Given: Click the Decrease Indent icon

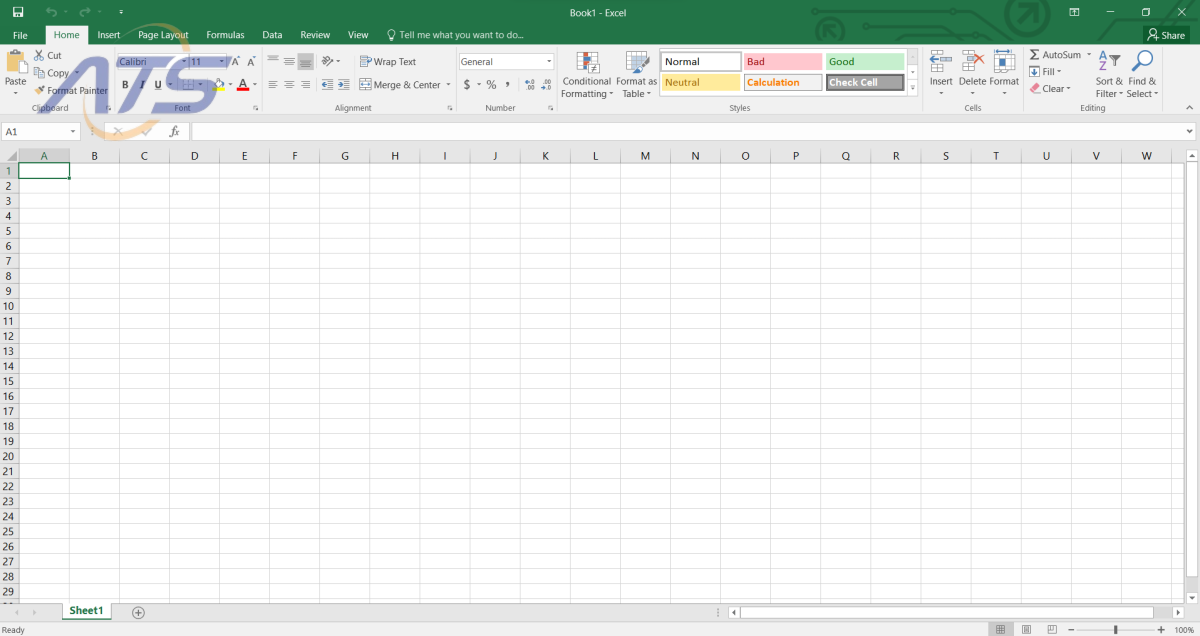Looking at the screenshot, I should pyautogui.click(x=327, y=85).
